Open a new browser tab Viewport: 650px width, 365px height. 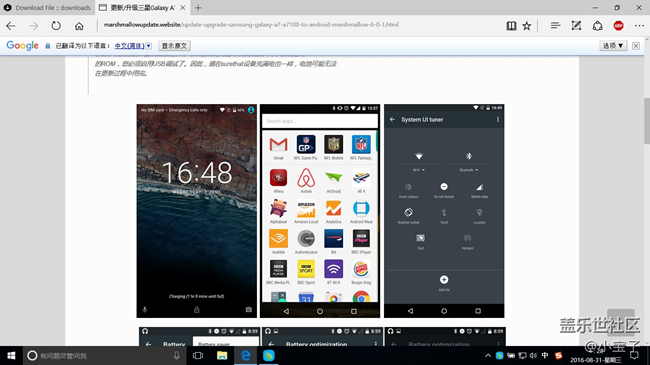(x=198, y=7)
